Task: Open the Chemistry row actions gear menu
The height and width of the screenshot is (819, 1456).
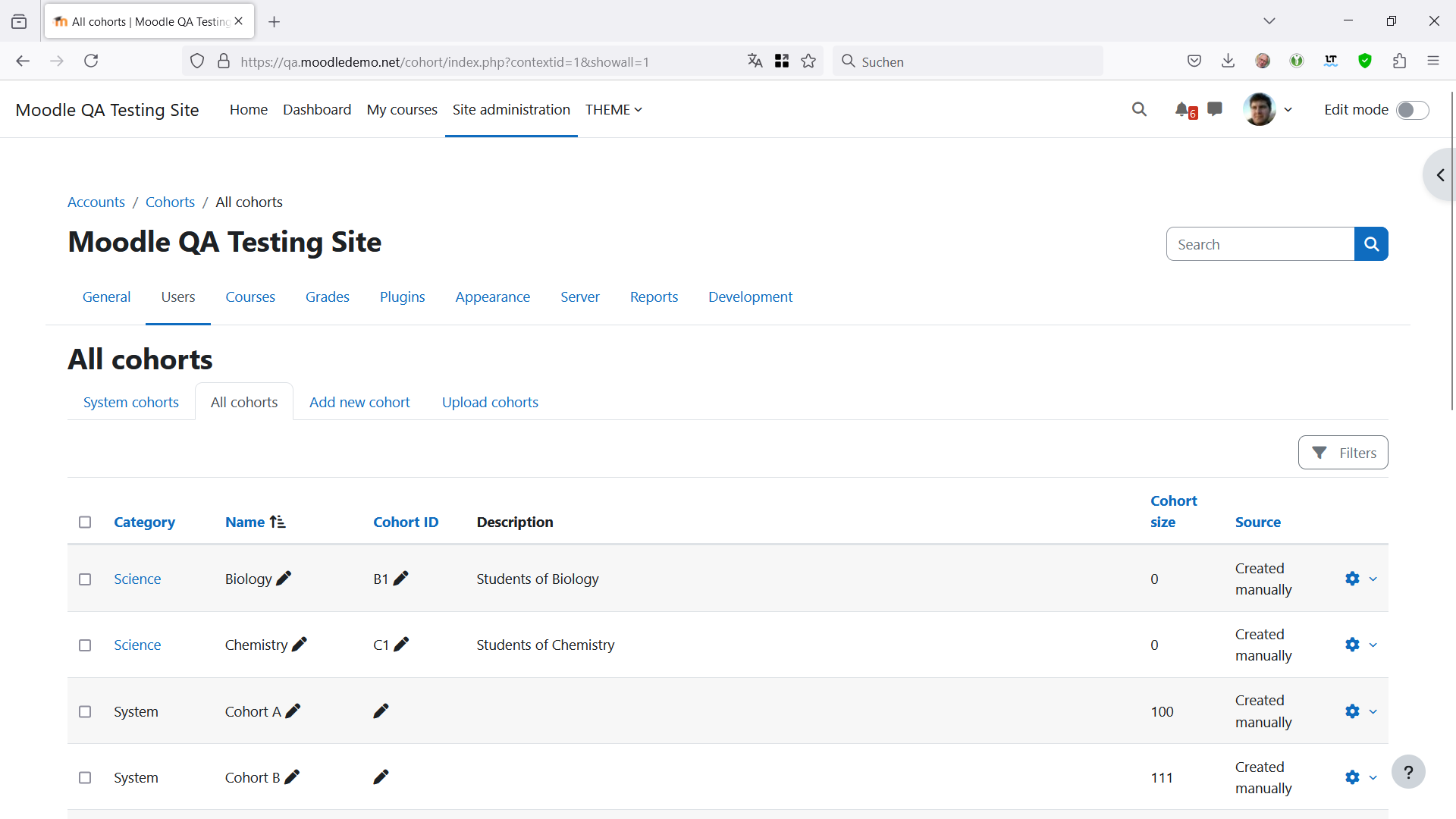Action: point(1360,645)
